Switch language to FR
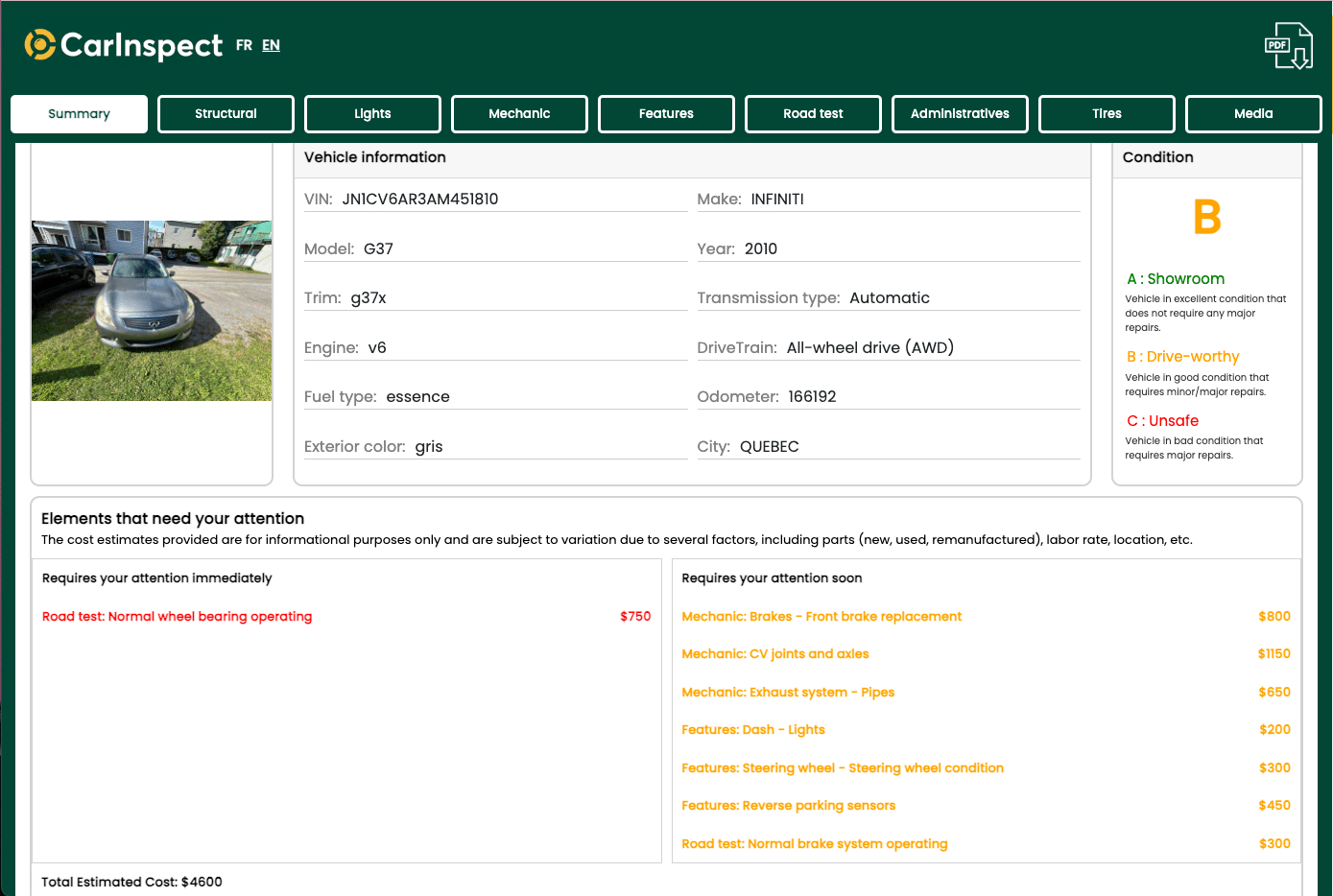 244,45
